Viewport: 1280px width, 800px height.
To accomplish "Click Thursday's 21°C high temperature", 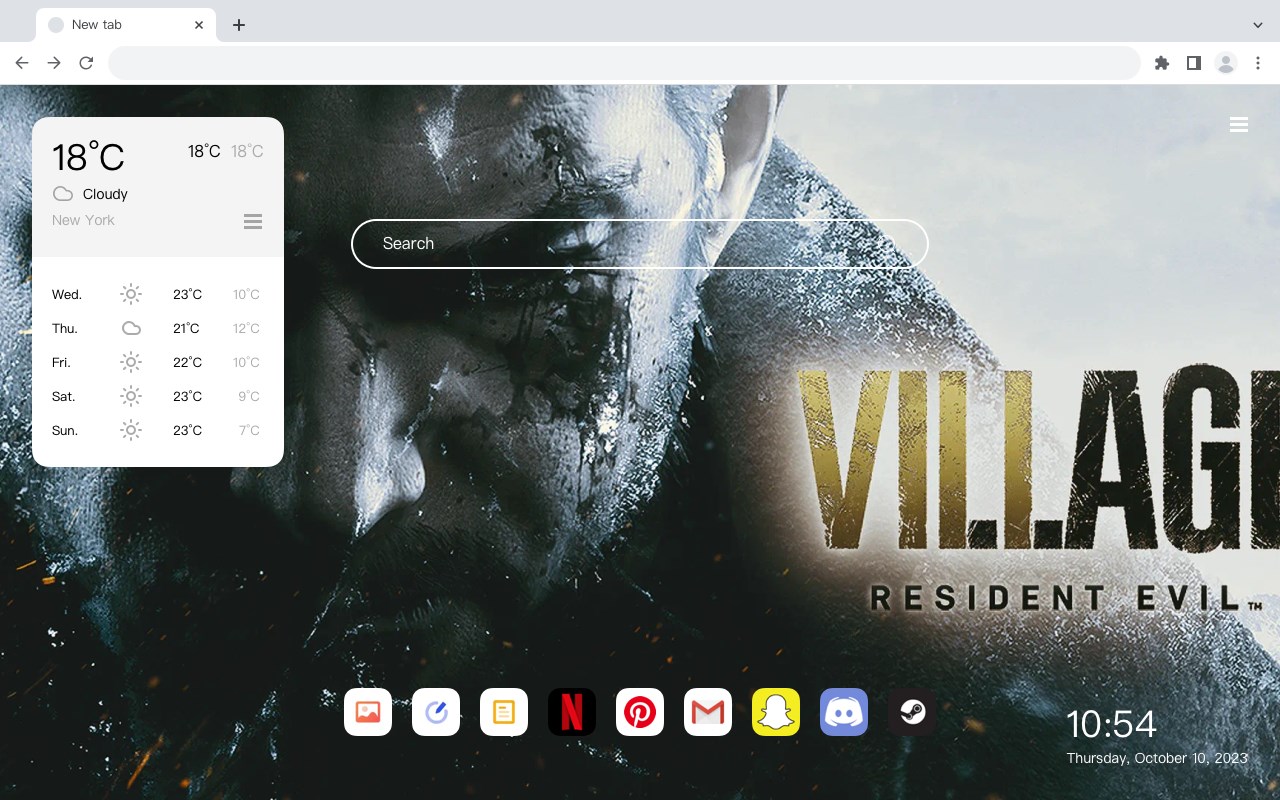I will coord(186,328).
